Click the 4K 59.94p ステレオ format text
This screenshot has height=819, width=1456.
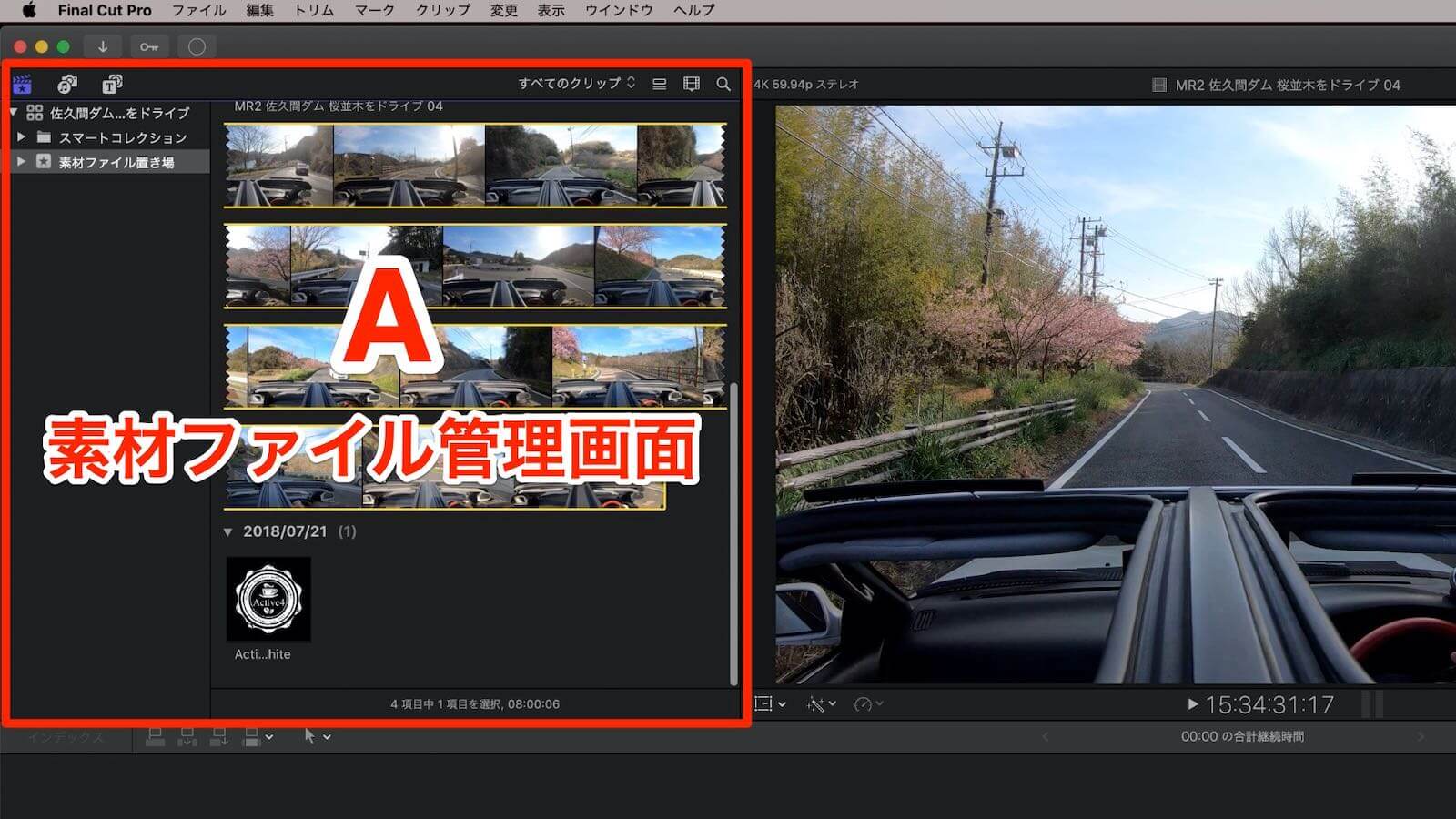tap(806, 84)
